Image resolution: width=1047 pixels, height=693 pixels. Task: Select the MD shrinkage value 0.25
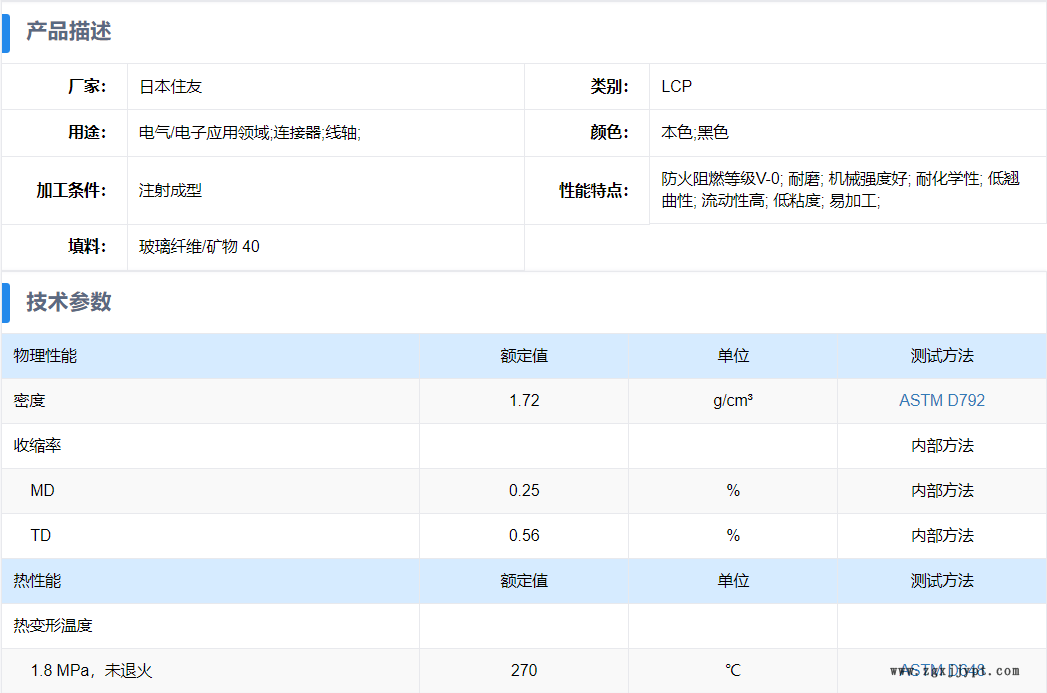pos(524,491)
